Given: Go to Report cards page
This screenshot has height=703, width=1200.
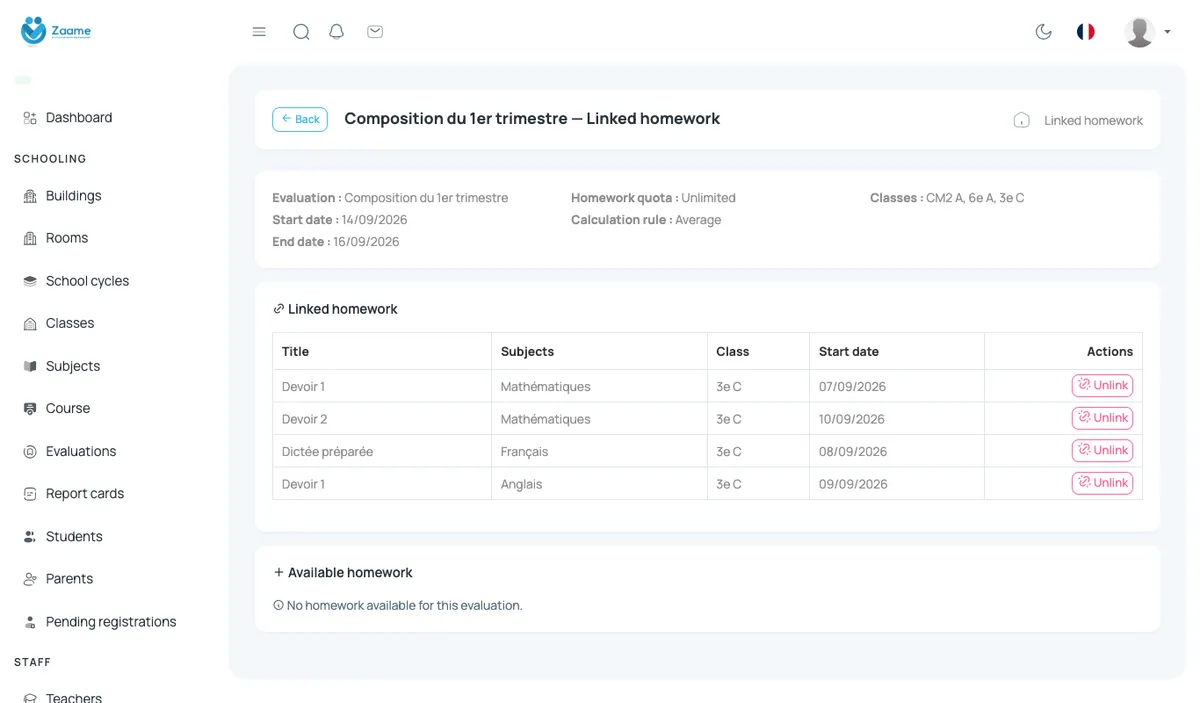Looking at the screenshot, I should click(x=72, y=493).
